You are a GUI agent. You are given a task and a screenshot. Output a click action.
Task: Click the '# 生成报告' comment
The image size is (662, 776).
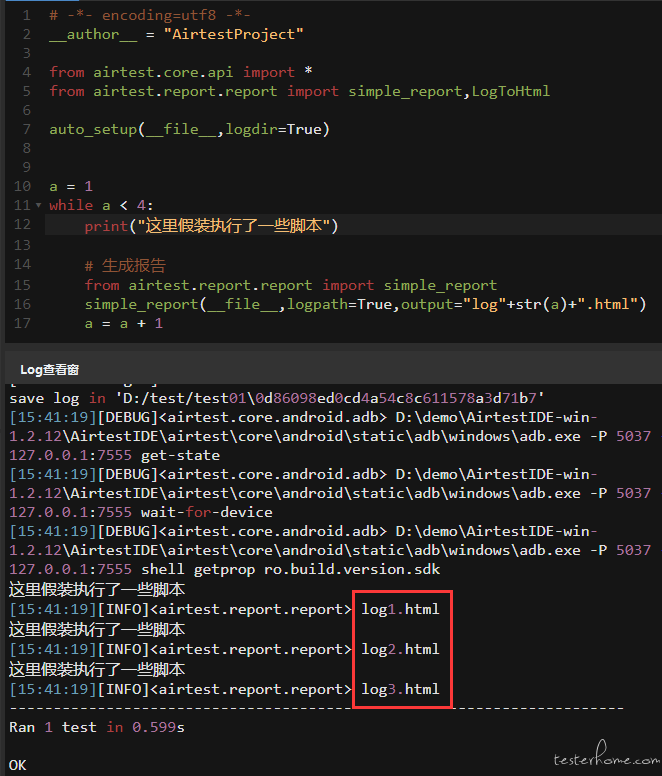125,266
